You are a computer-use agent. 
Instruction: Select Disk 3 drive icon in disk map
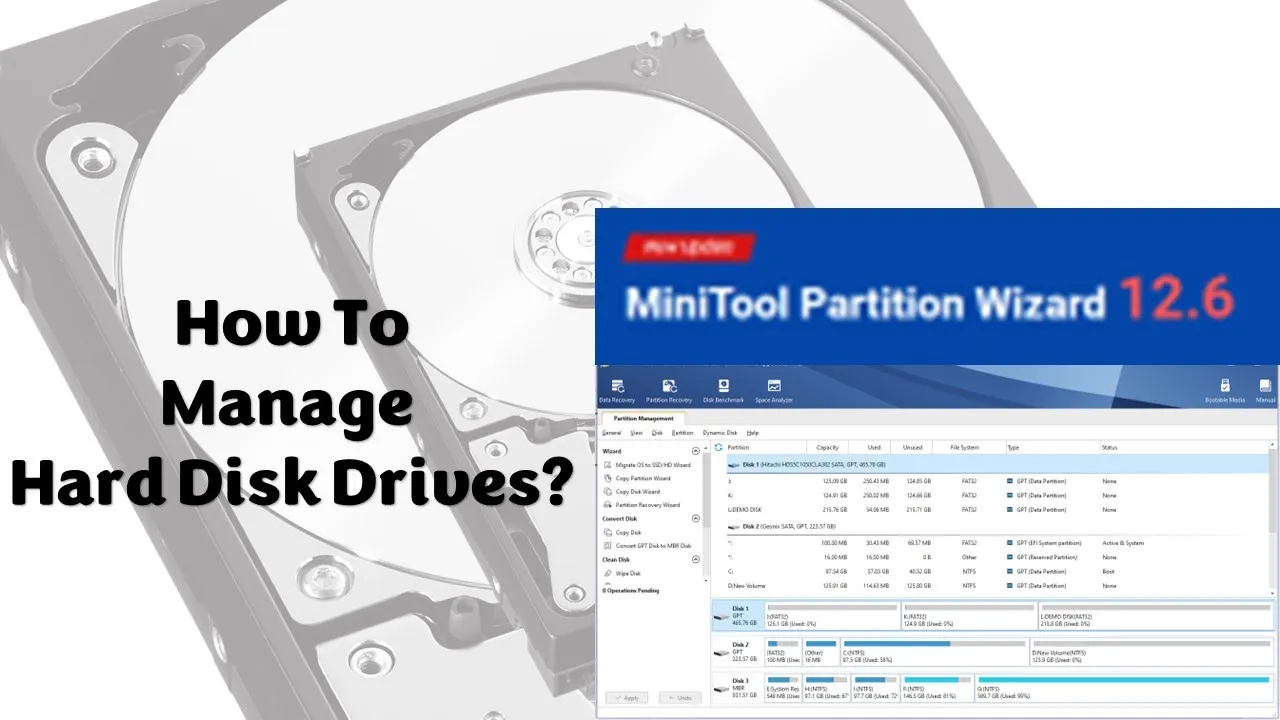[x=720, y=688]
